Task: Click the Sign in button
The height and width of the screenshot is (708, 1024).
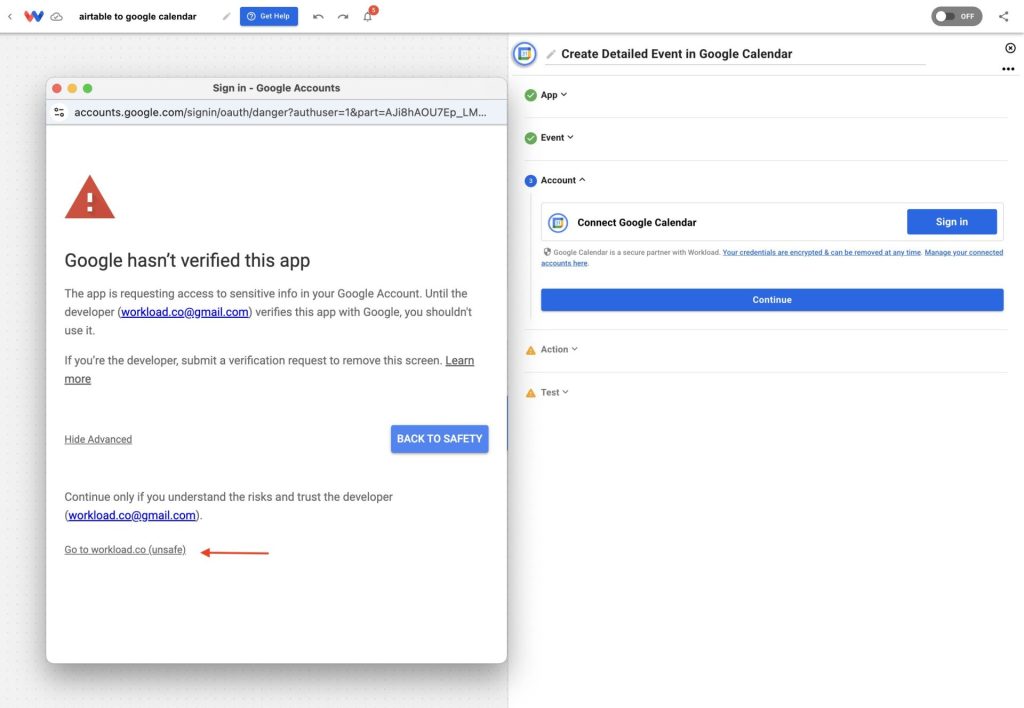Action: [952, 222]
